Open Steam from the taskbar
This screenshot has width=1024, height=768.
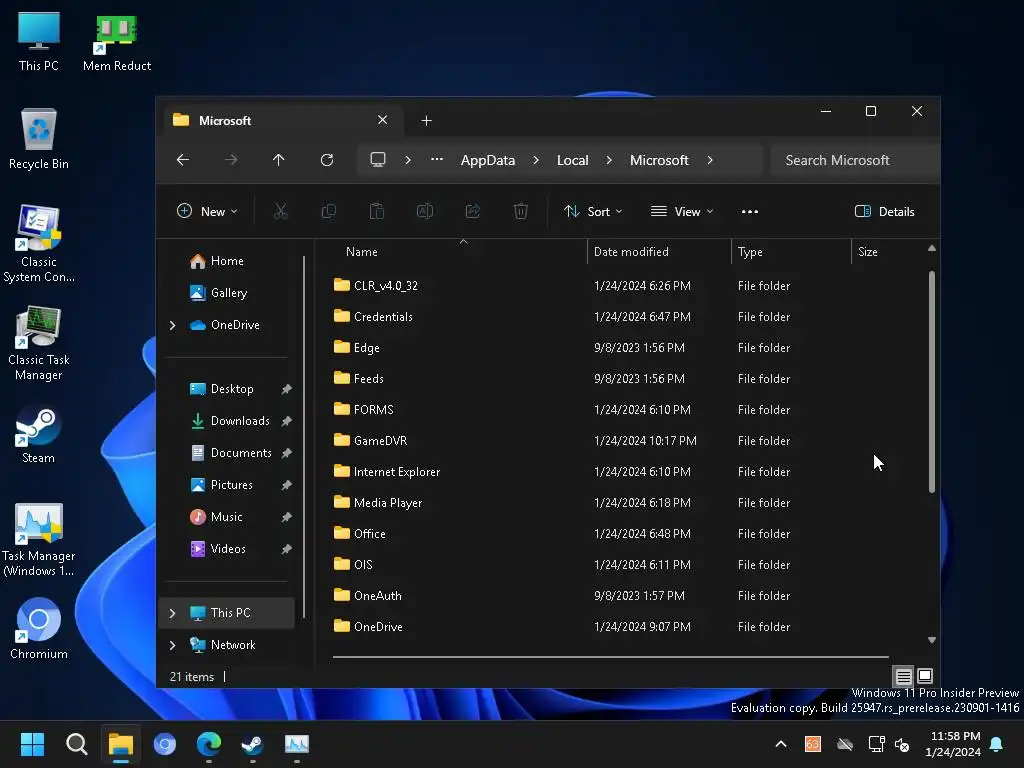coord(253,744)
